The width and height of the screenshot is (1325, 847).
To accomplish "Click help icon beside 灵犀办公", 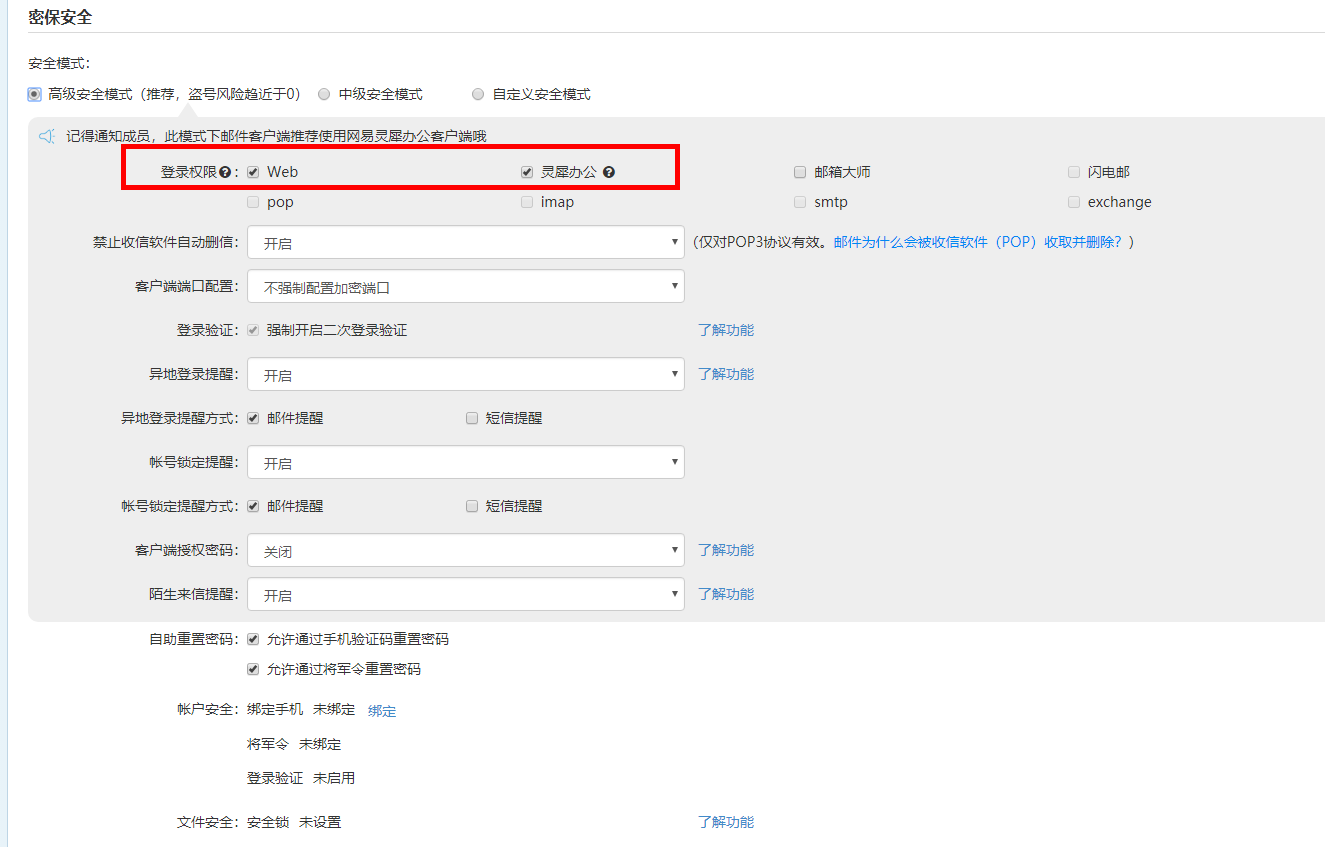I will 609,172.
